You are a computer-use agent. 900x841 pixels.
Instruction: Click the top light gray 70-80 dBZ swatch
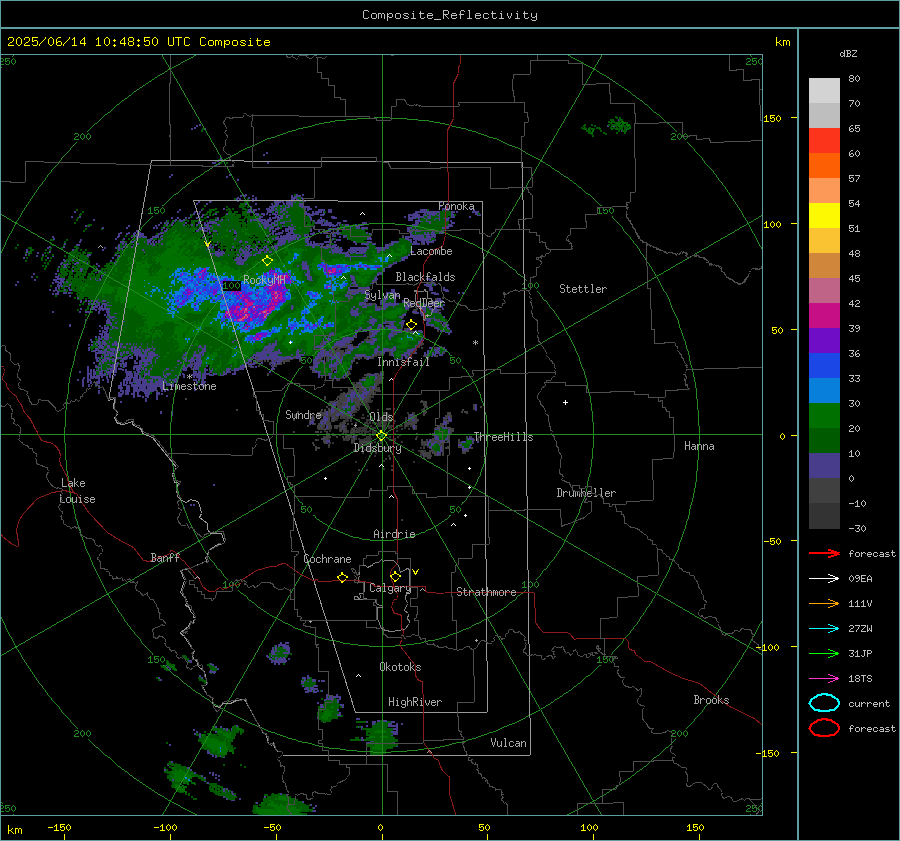tap(824, 90)
